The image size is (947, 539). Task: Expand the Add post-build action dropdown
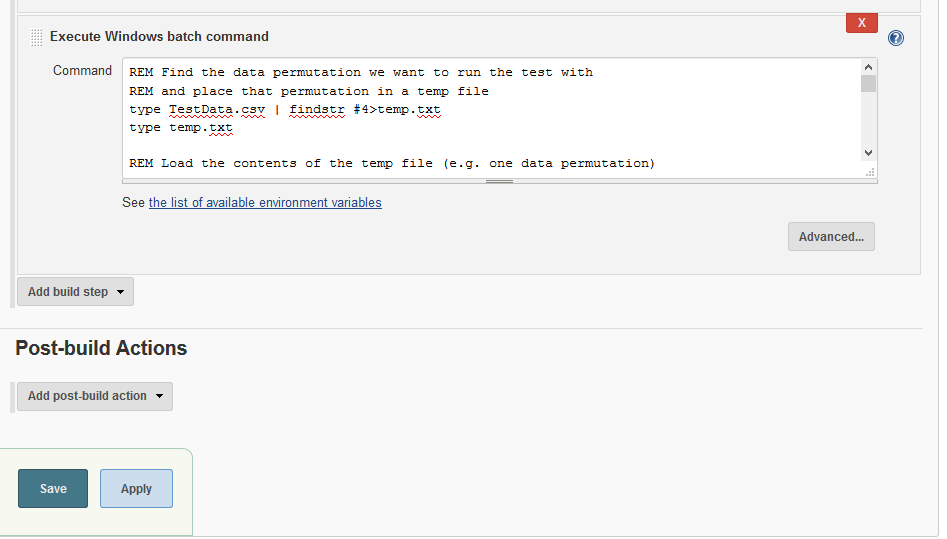95,396
